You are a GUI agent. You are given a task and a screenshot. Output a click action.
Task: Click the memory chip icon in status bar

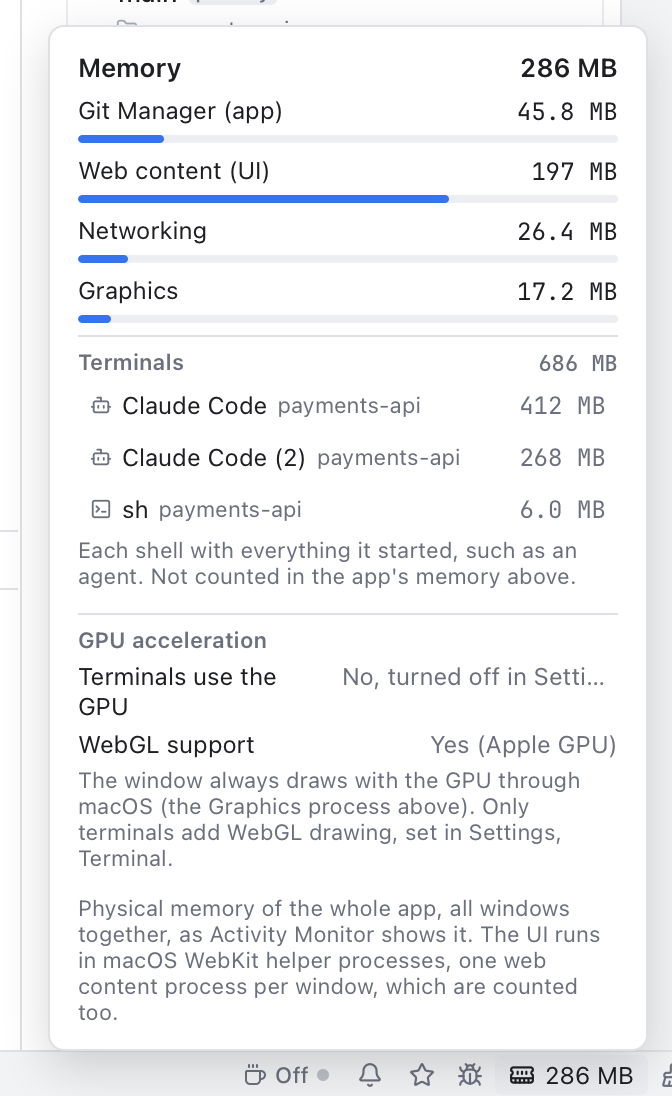click(522, 1074)
